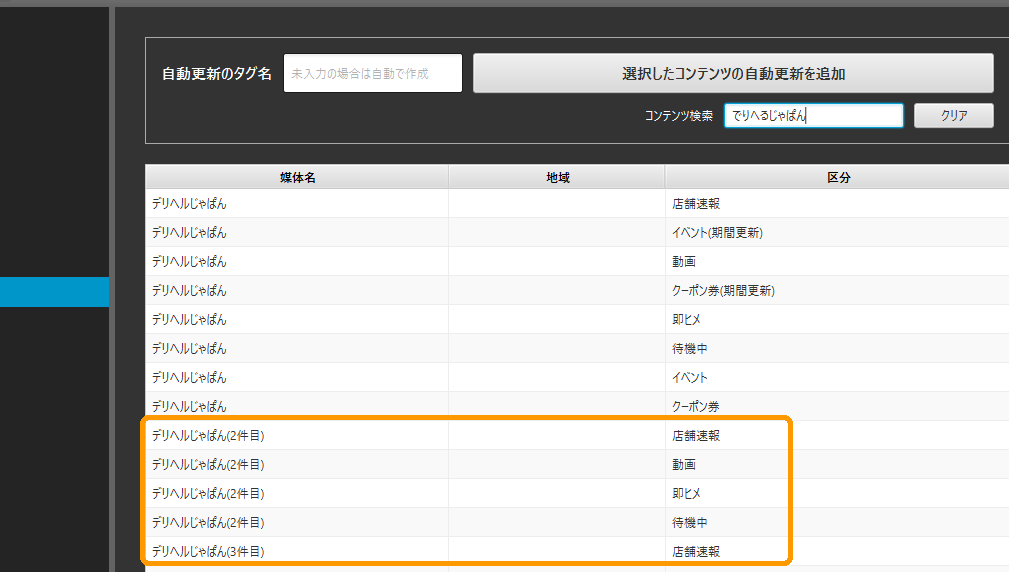Viewport: 1009px width, 572px height.
Task: Click the デリヘルじゃぱん(3件目) media name
Action: [x=208, y=551]
